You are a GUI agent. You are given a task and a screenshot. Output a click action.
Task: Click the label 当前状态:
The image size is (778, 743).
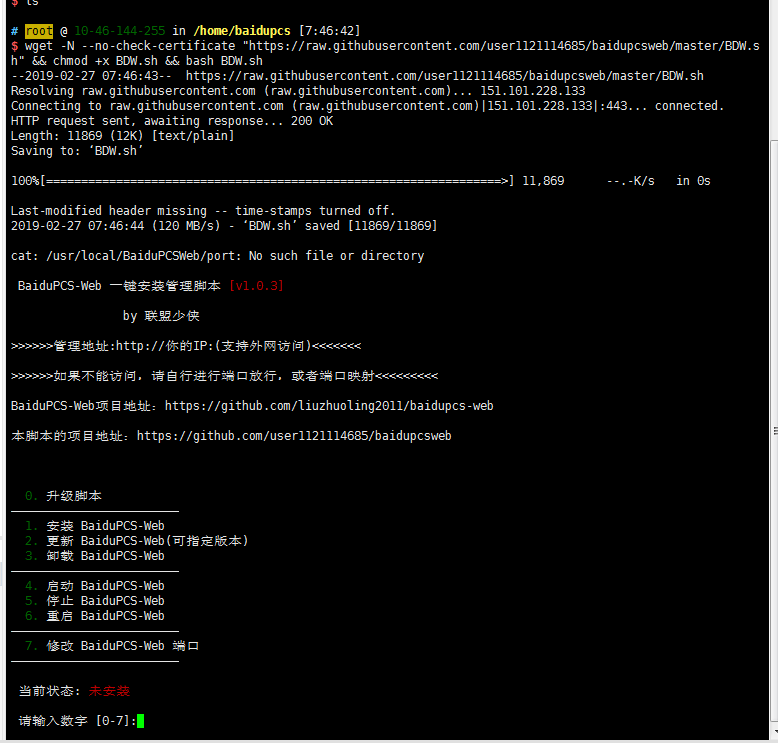tap(49, 691)
